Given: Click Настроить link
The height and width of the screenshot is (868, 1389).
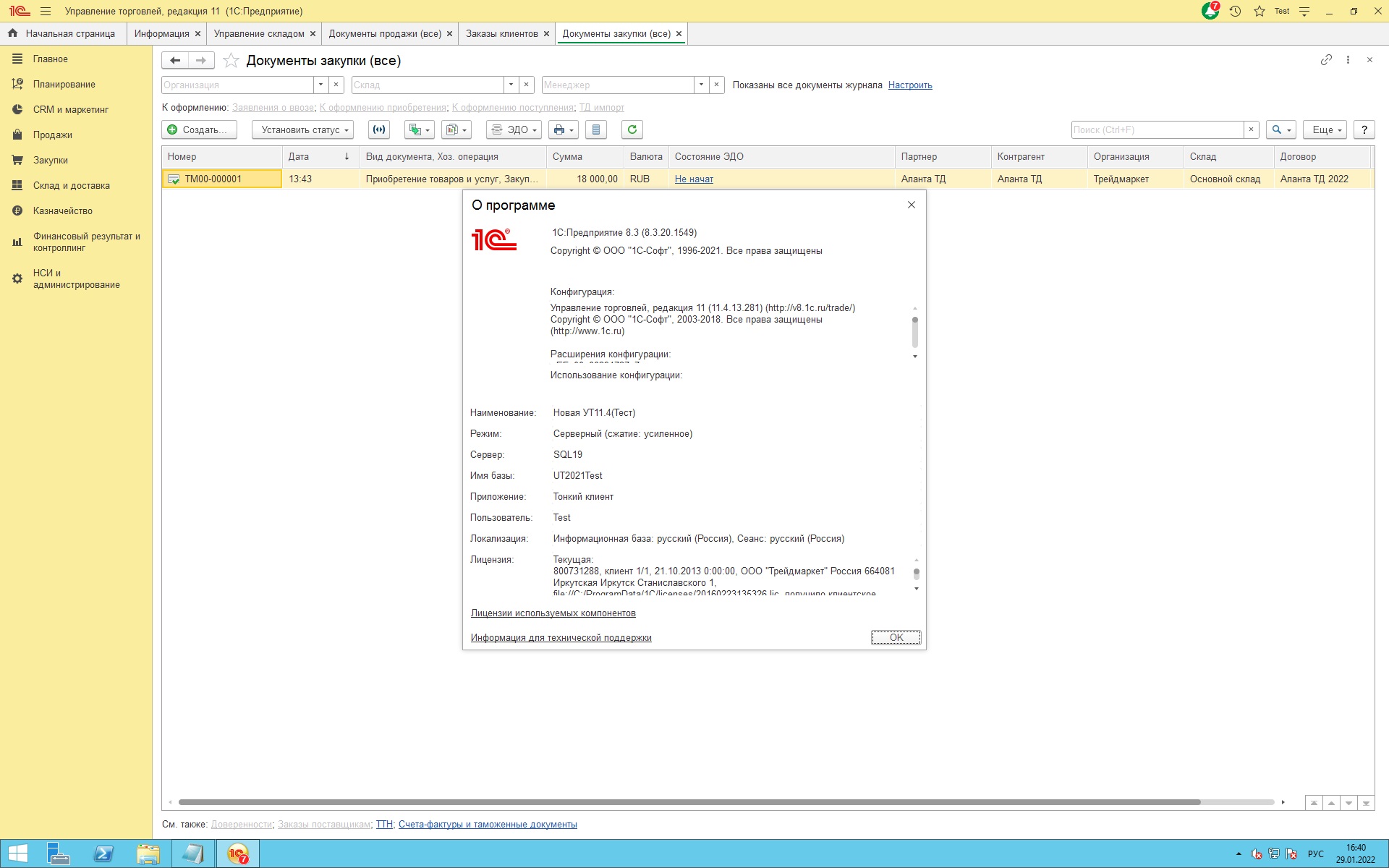Looking at the screenshot, I should click(x=910, y=85).
